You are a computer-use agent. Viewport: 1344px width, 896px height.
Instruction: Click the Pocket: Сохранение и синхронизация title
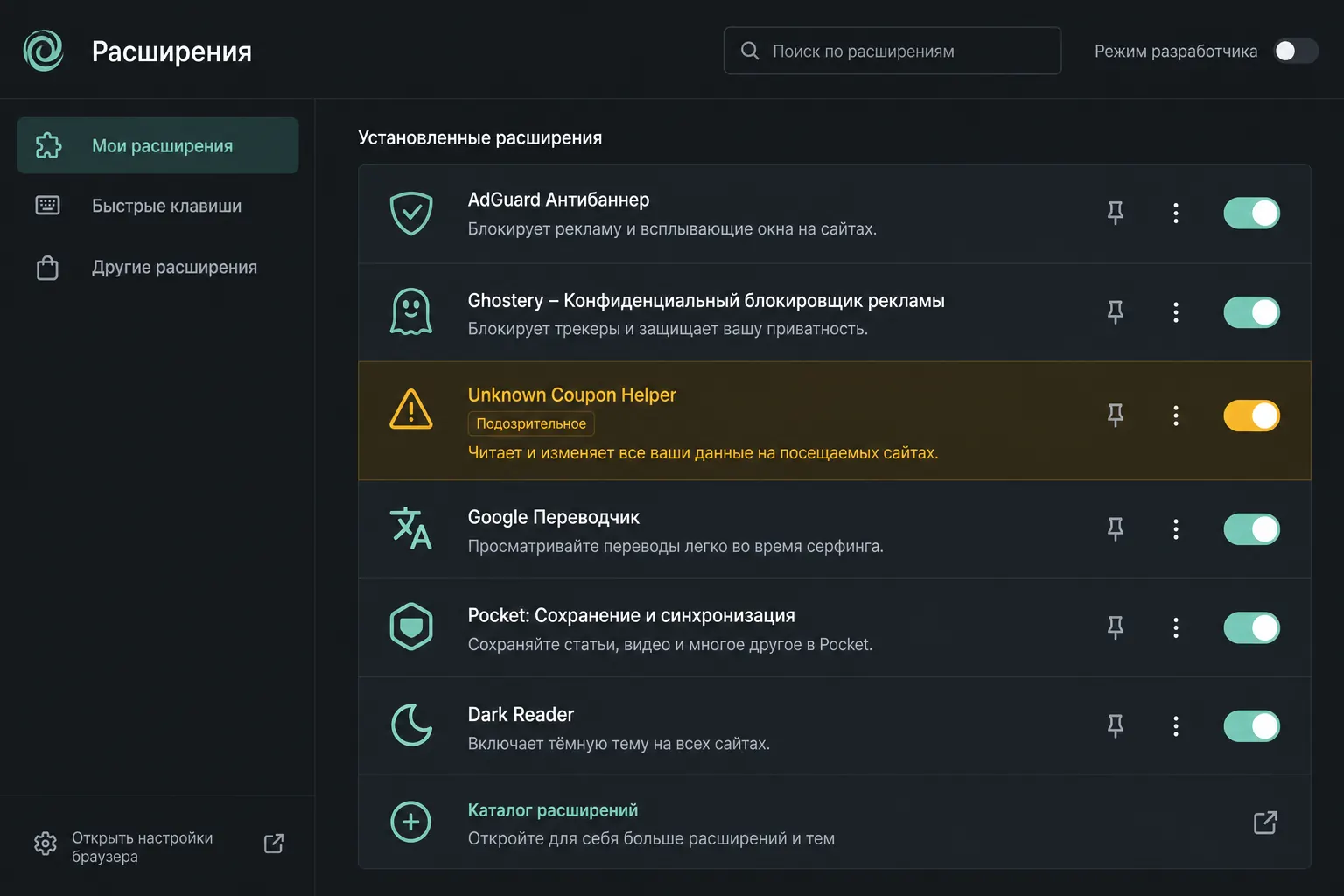632,616
